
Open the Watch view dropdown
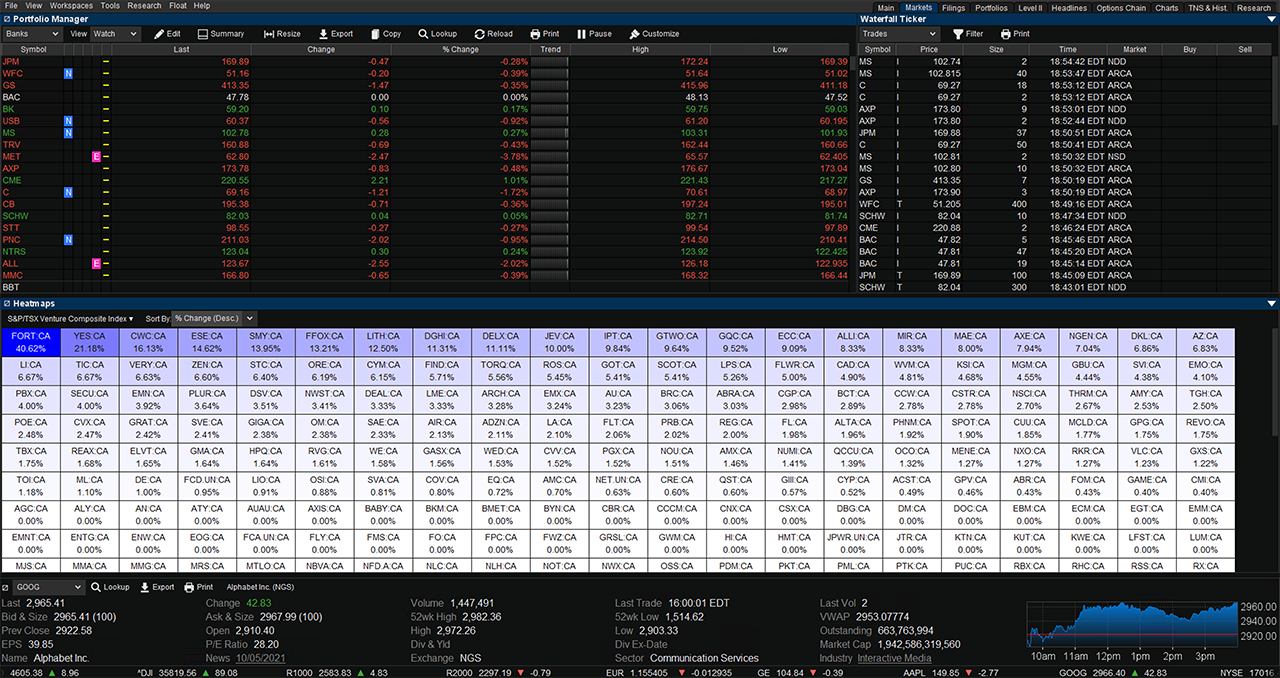115,34
